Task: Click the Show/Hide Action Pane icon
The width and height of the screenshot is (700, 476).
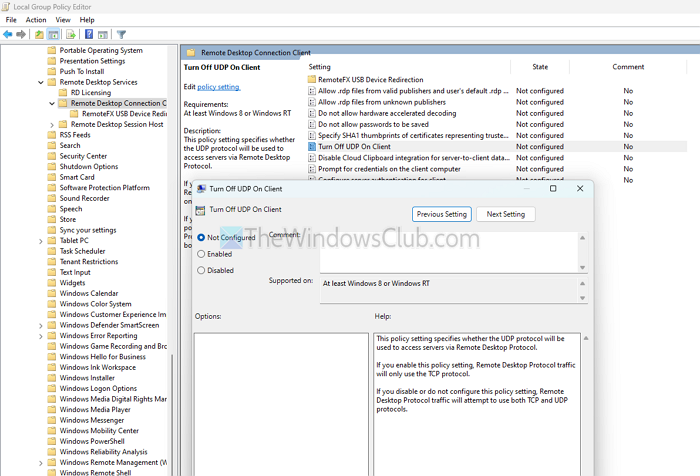Action: coord(103,34)
